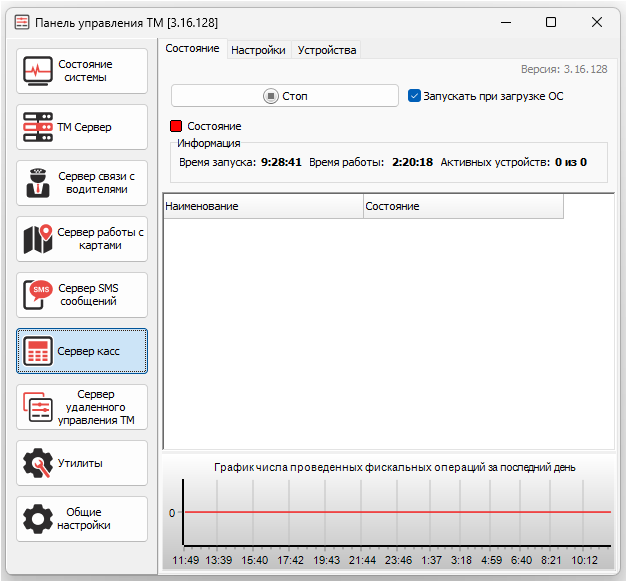
Task: Click the Стоп button
Action: 285,96
